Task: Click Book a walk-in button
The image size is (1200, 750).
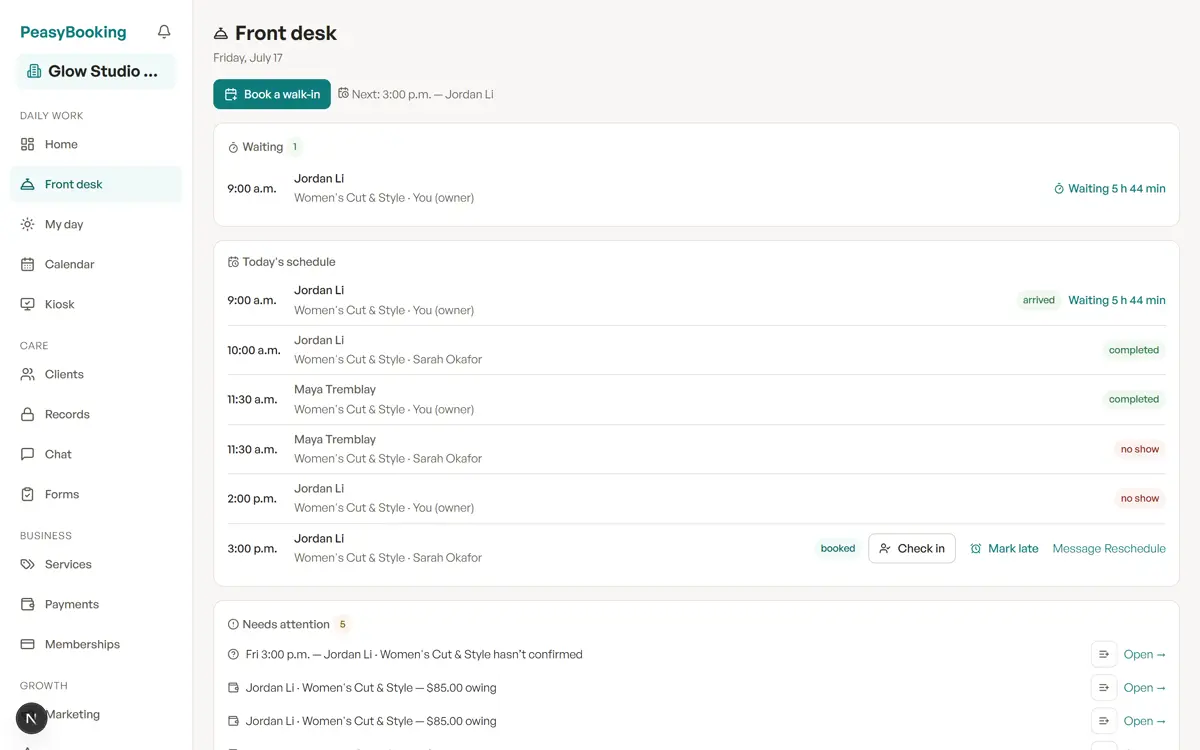Action: (272, 94)
